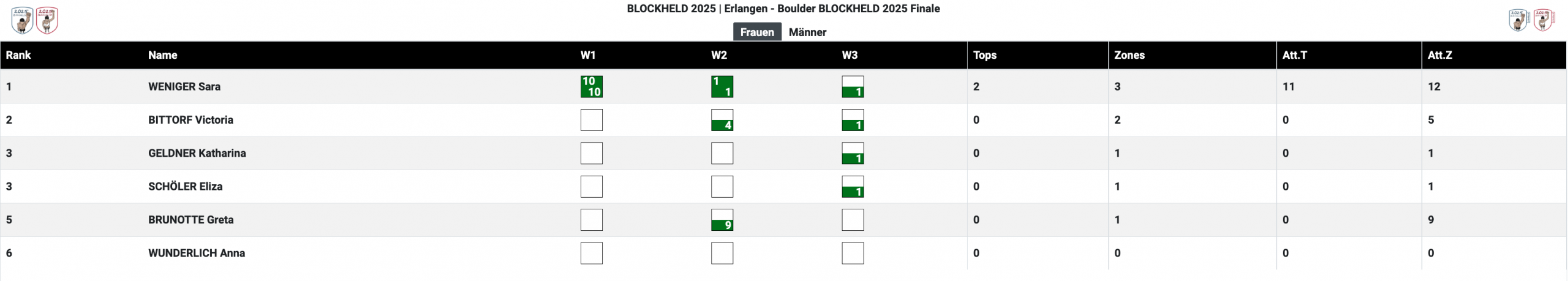Image resolution: width=1568 pixels, height=281 pixels.
Task: Click the Tops column header
Action: (x=984, y=55)
